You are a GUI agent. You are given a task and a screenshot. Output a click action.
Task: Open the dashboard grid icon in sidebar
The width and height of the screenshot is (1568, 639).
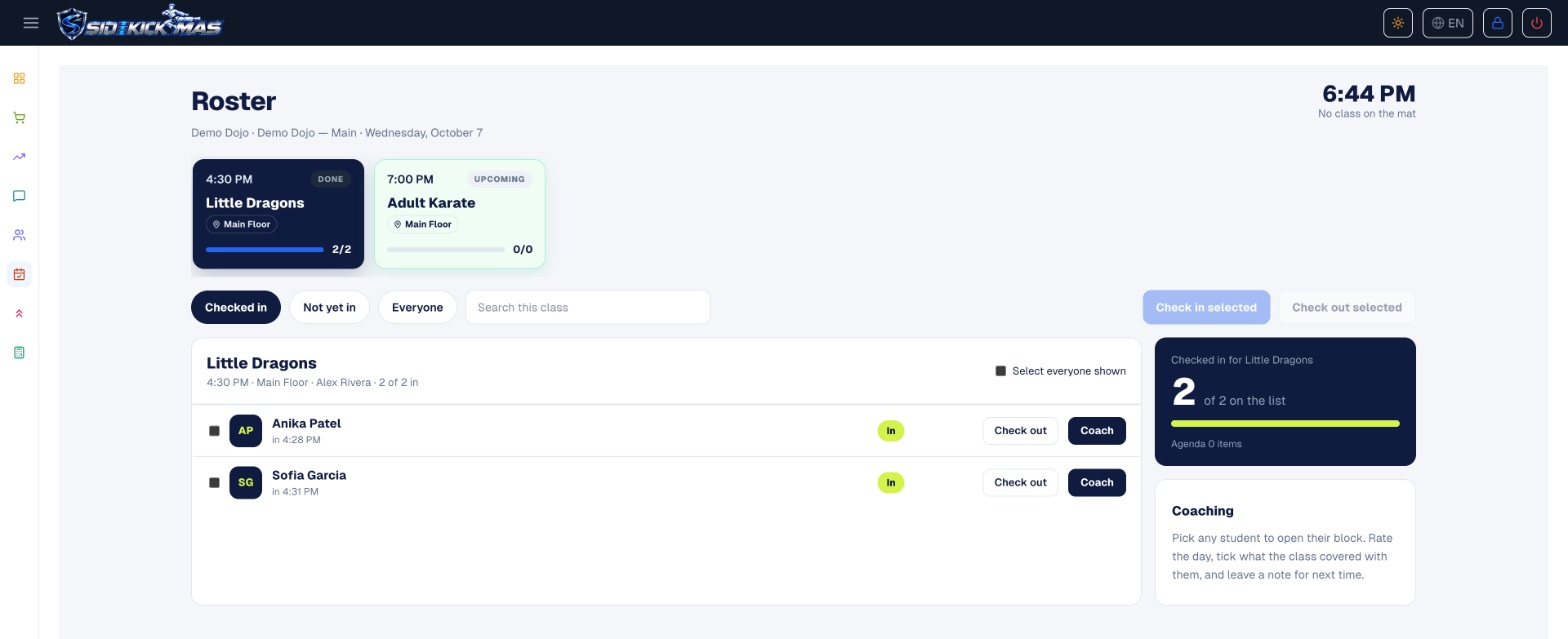[x=19, y=78]
